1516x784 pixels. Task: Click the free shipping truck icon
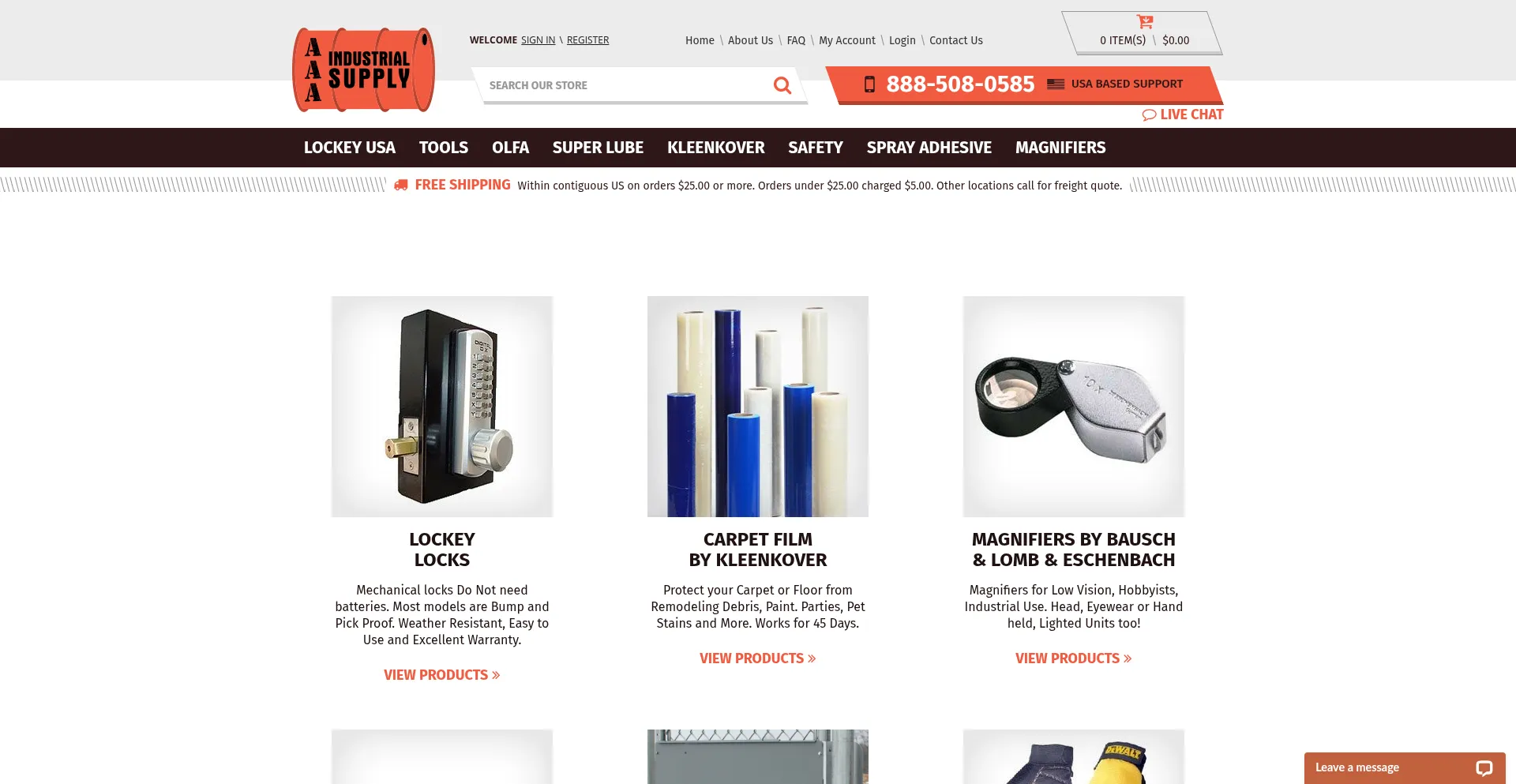click(401, 185)
